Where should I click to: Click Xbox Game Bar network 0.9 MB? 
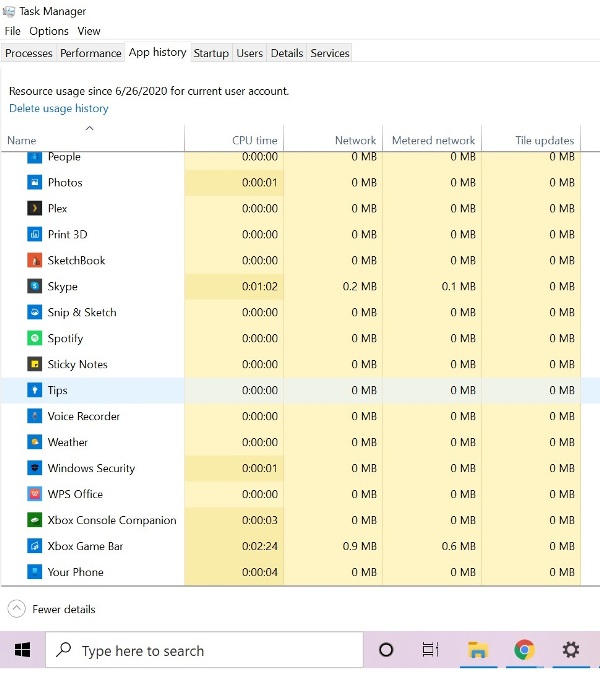pos(359,546)
